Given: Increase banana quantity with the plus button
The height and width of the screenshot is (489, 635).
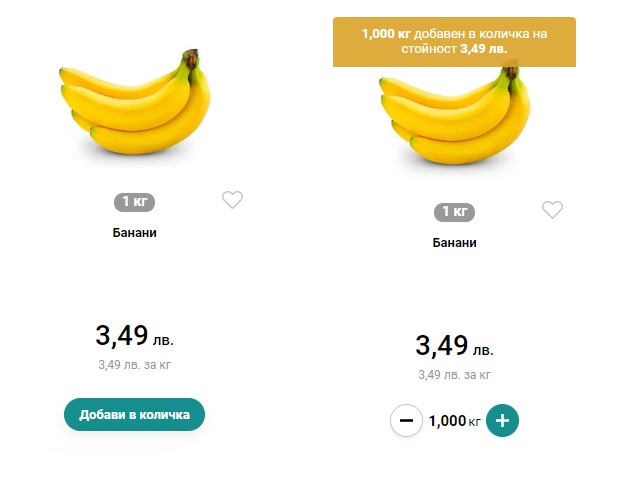Looking at the screenshot, I should pos(502,421).
